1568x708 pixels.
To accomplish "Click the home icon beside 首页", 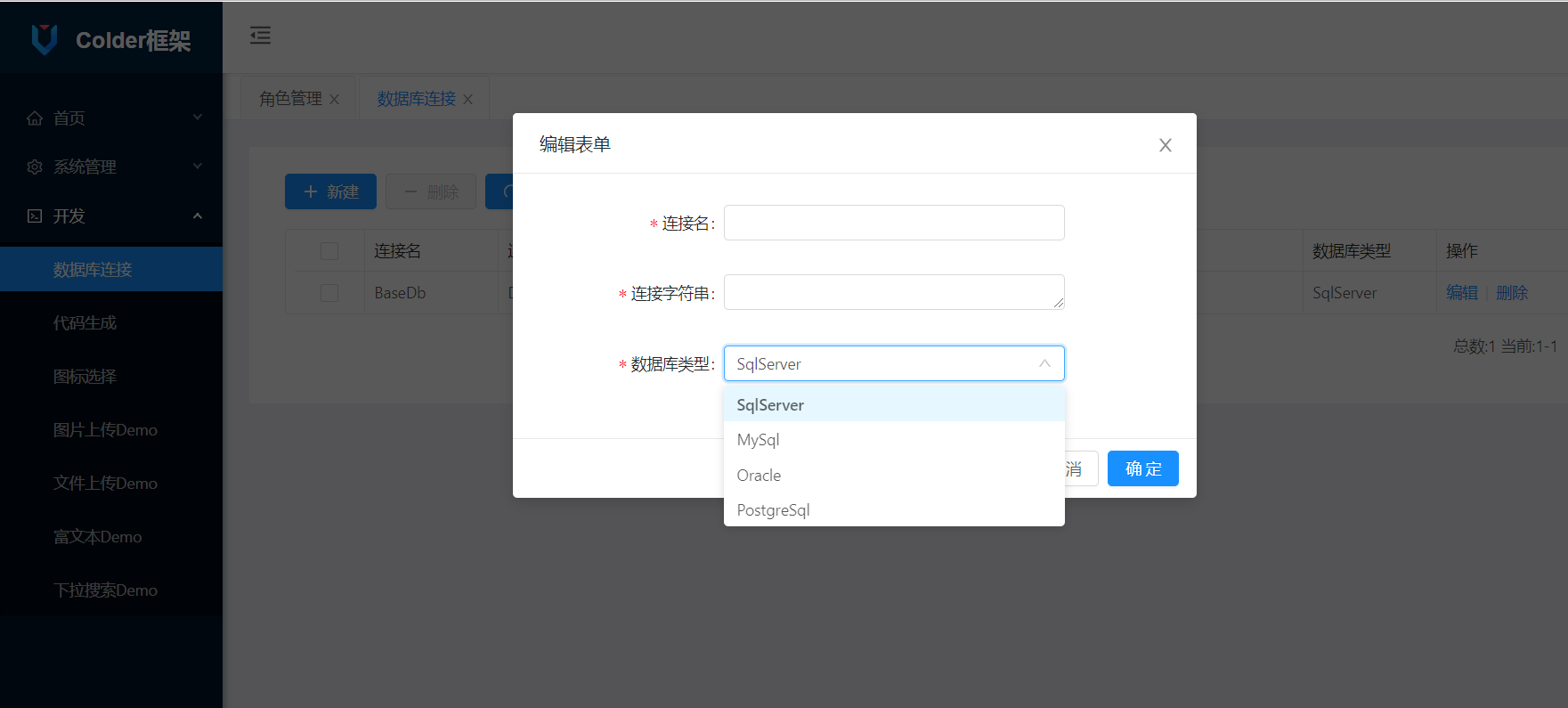I will click(x=35, y=118).
